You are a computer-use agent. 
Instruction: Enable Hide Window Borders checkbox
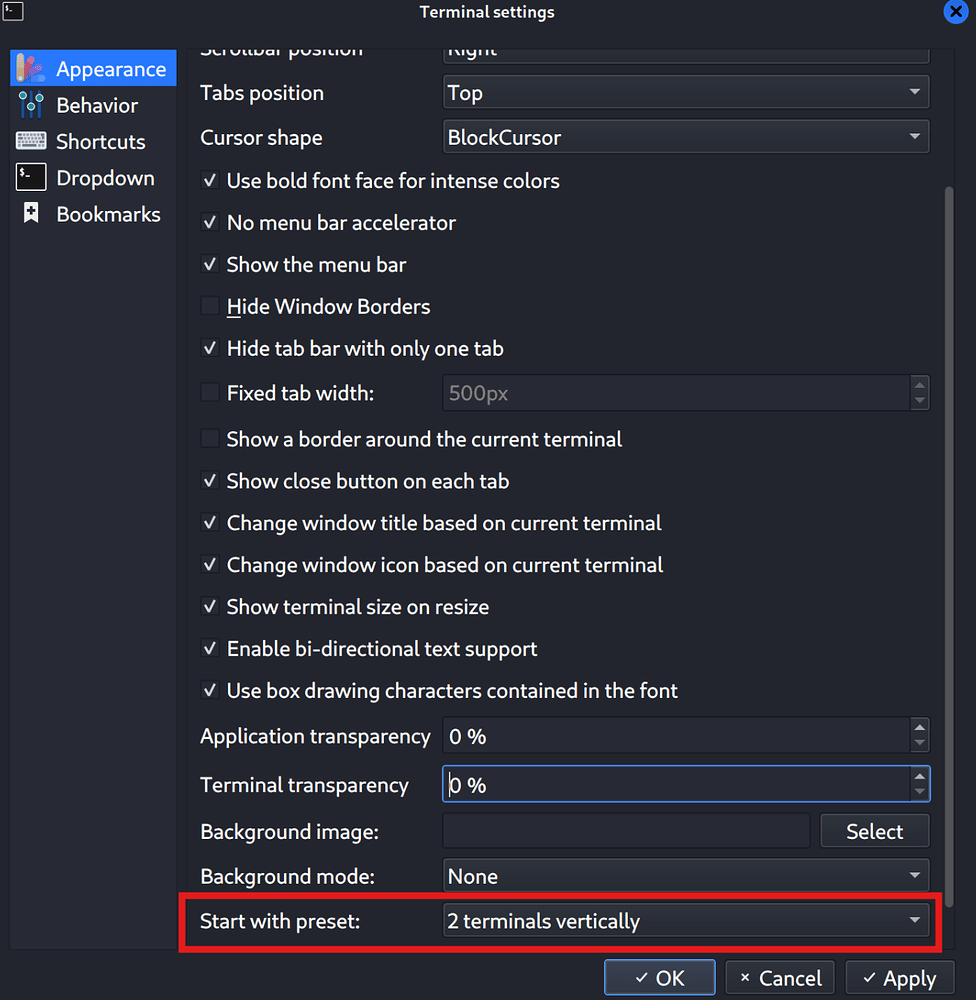[210, 307]
